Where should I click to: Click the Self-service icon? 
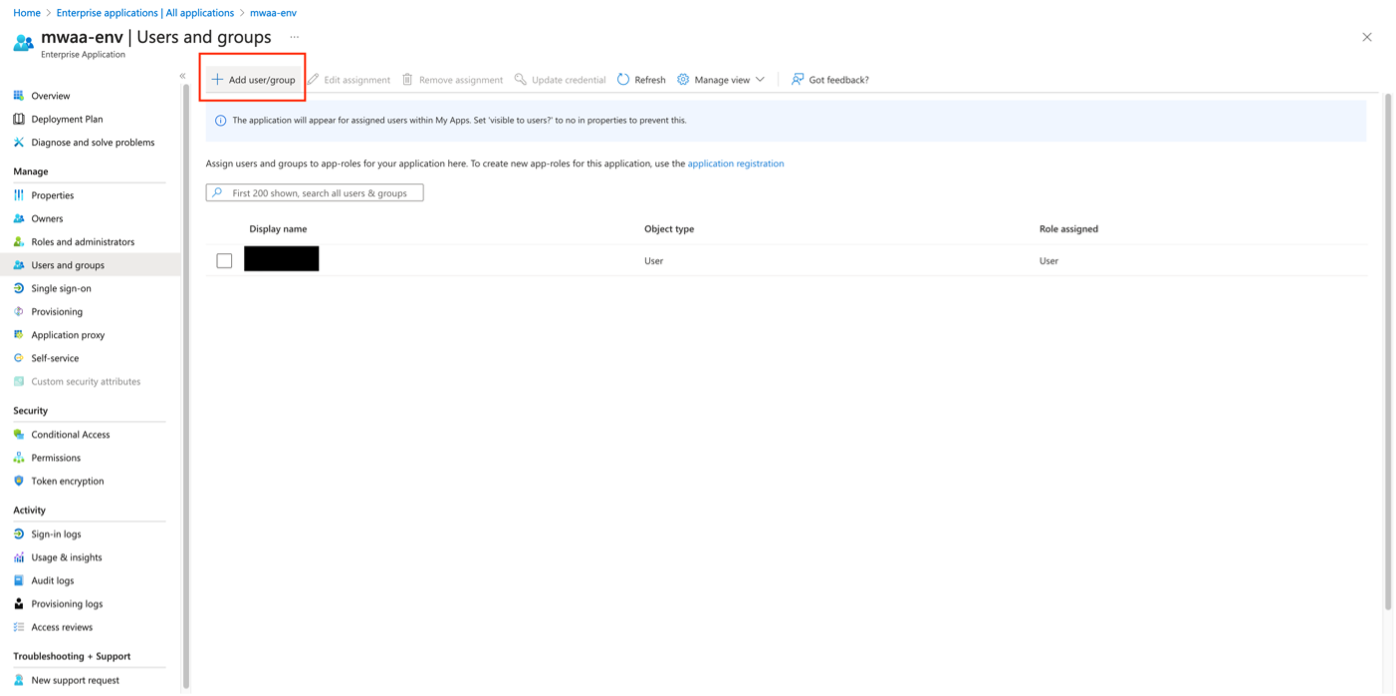click(18, 358)
